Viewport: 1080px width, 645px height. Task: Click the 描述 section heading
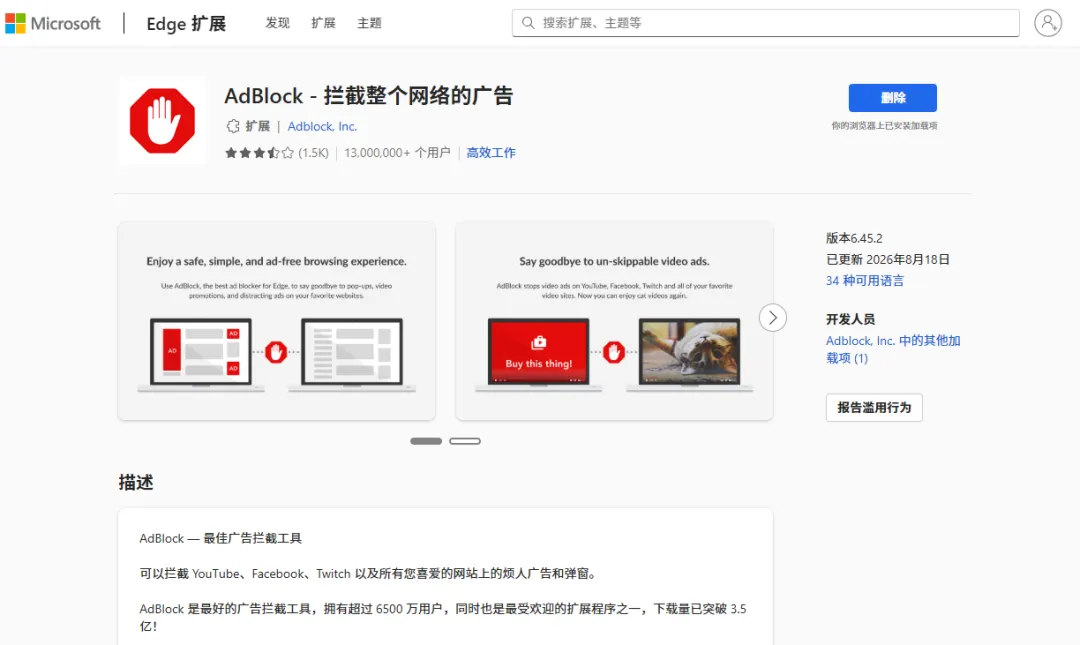tap(136, 482)
